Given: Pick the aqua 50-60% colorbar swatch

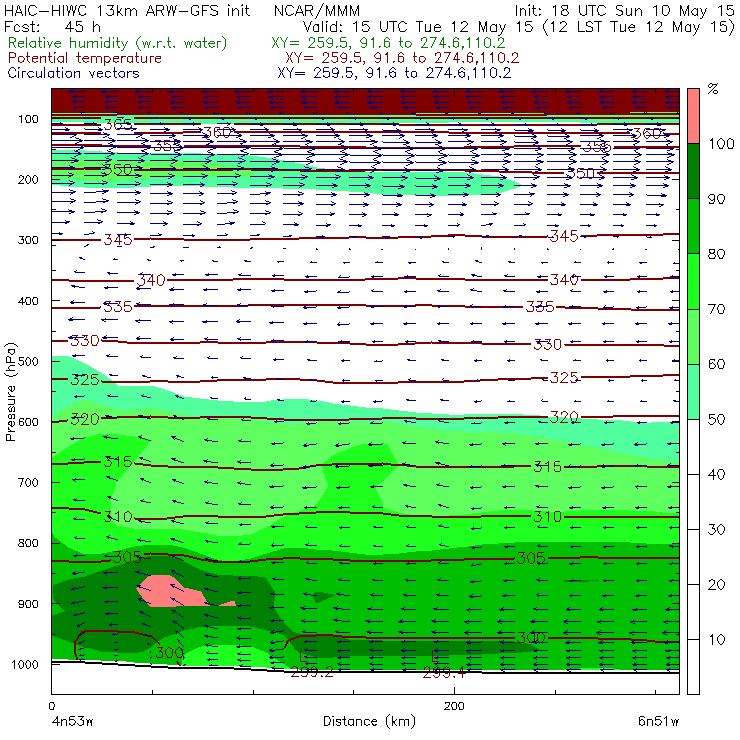Looking at the screenshot, I should coord(693,392).
